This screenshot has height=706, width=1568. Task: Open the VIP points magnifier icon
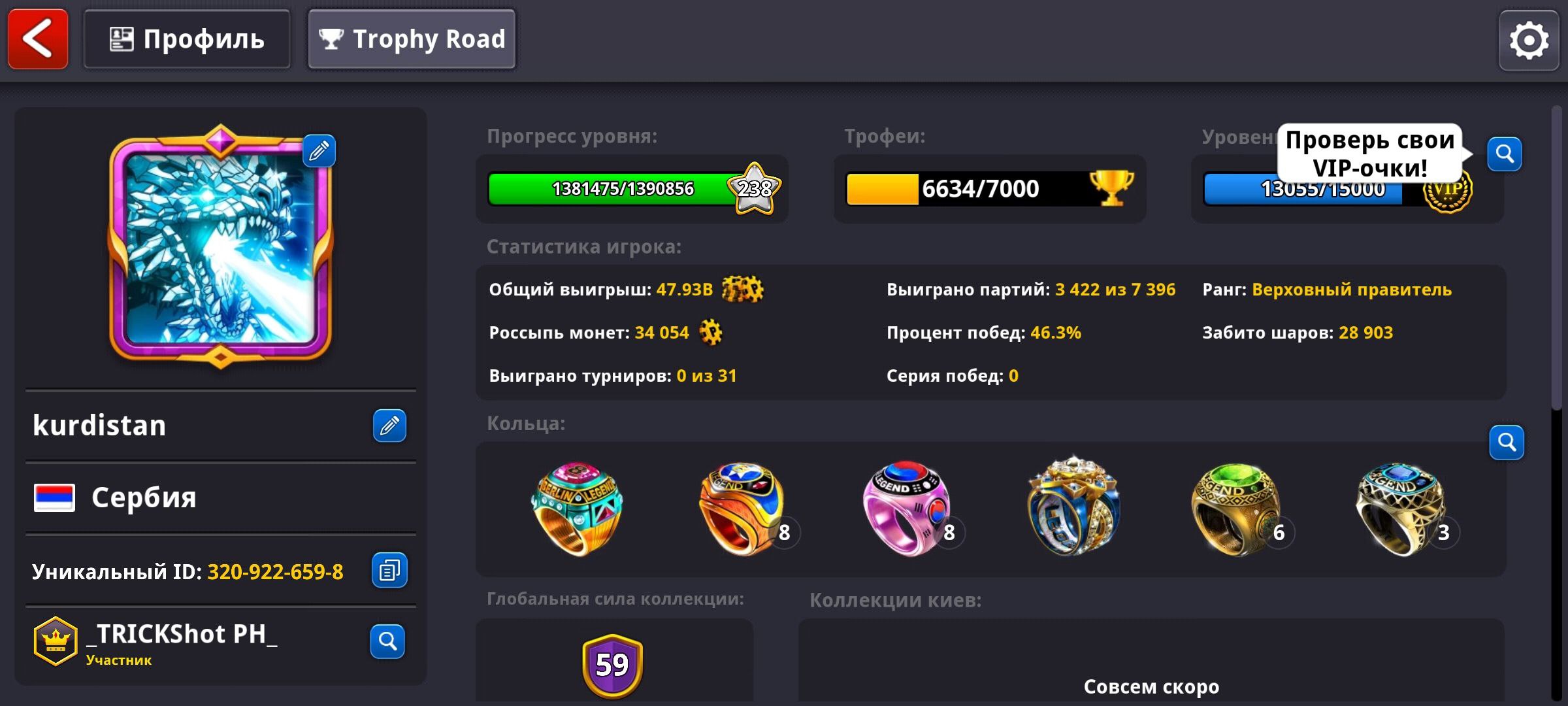[x=1505, y=154]
